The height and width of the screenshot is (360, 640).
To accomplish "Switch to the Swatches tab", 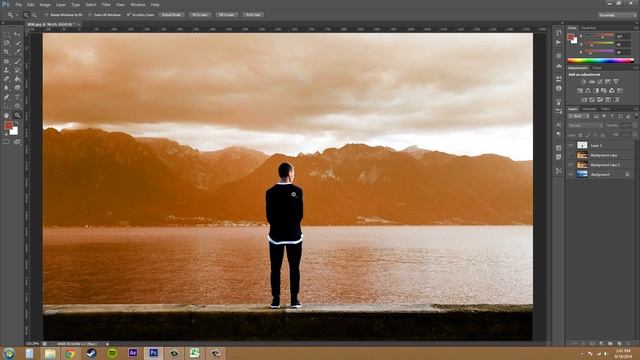I will [589, 28].
